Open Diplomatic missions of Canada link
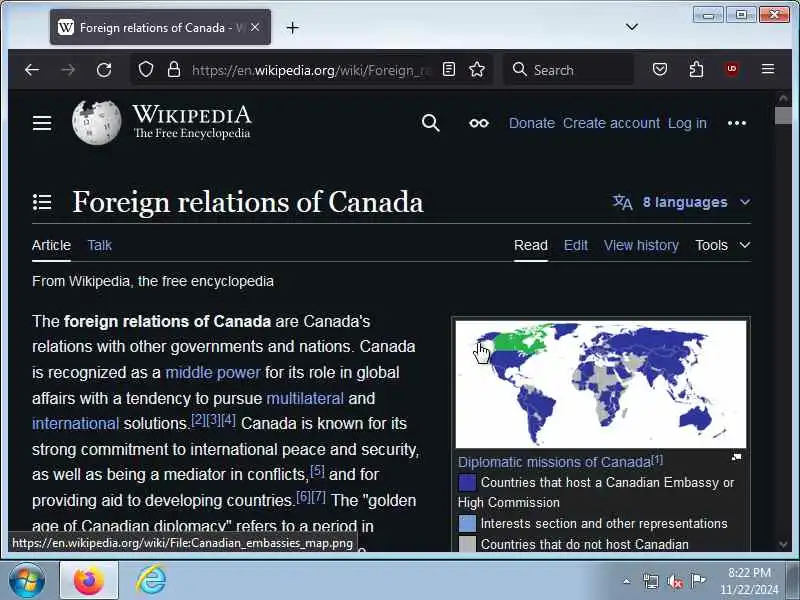The height and width of the screenshot is (600, 800). click(554, 462)
